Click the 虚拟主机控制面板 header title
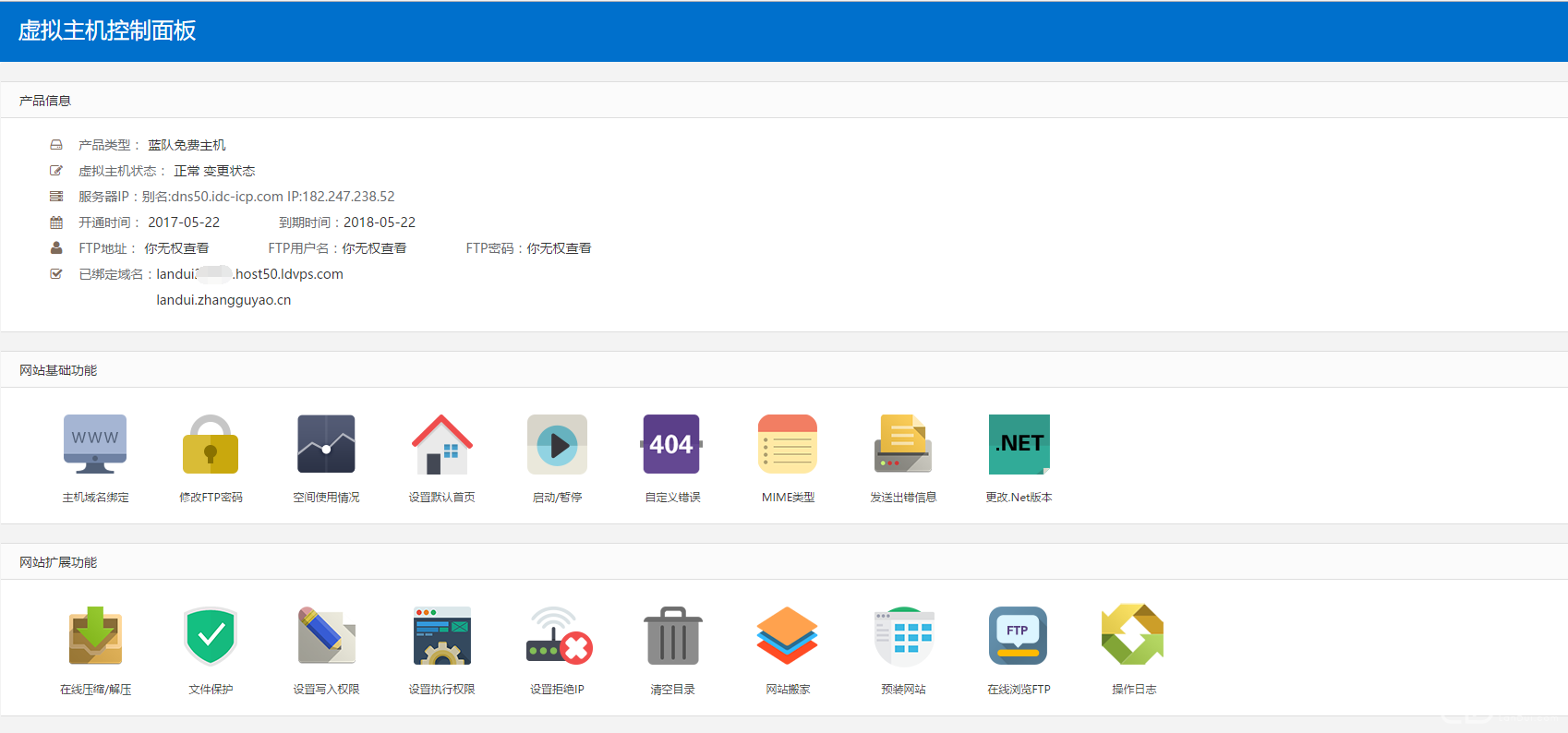The height and width of the screenshot is (733, 1568). coord(107,30)
